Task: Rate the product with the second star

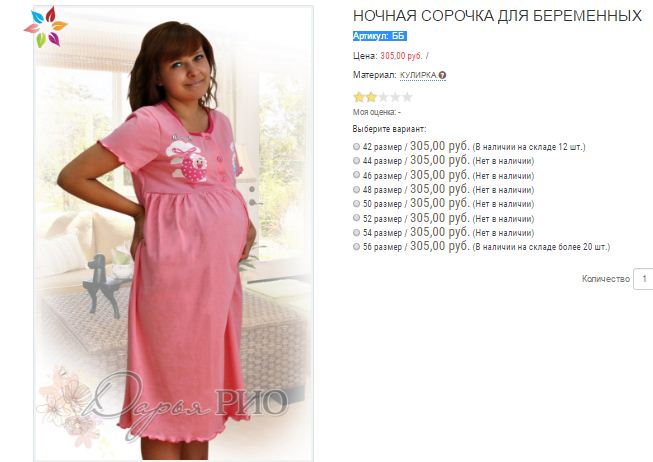Action: pos(371,97)
